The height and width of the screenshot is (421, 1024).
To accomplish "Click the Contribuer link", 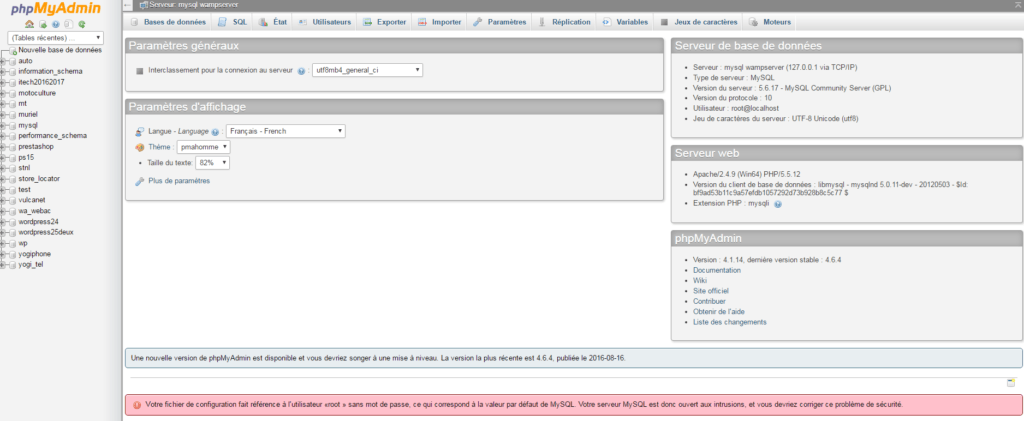I will click(709, 302).
